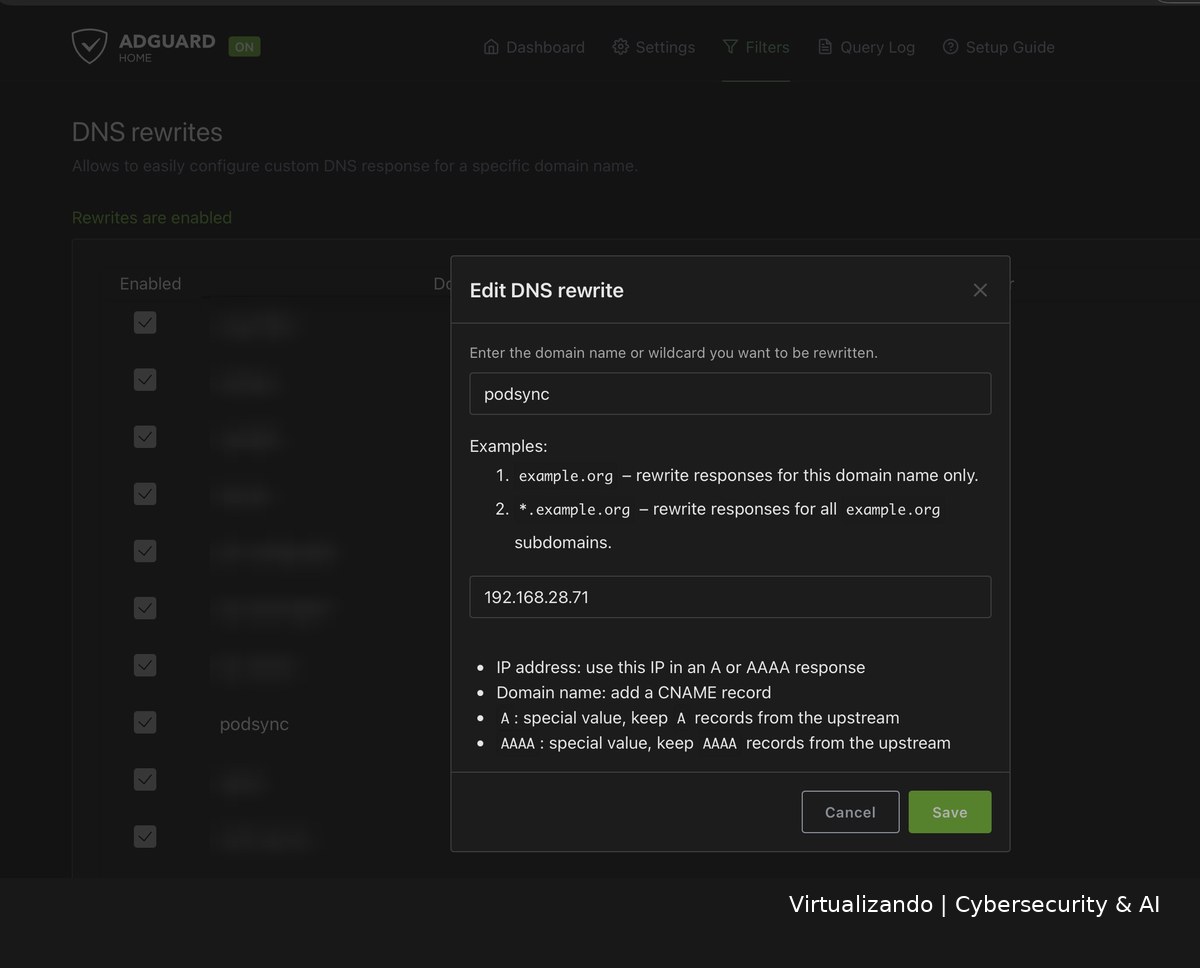The height and width of the screenshot is (968, 1200).
Task: Open the Setup Guide page
Action: (998, 47)
